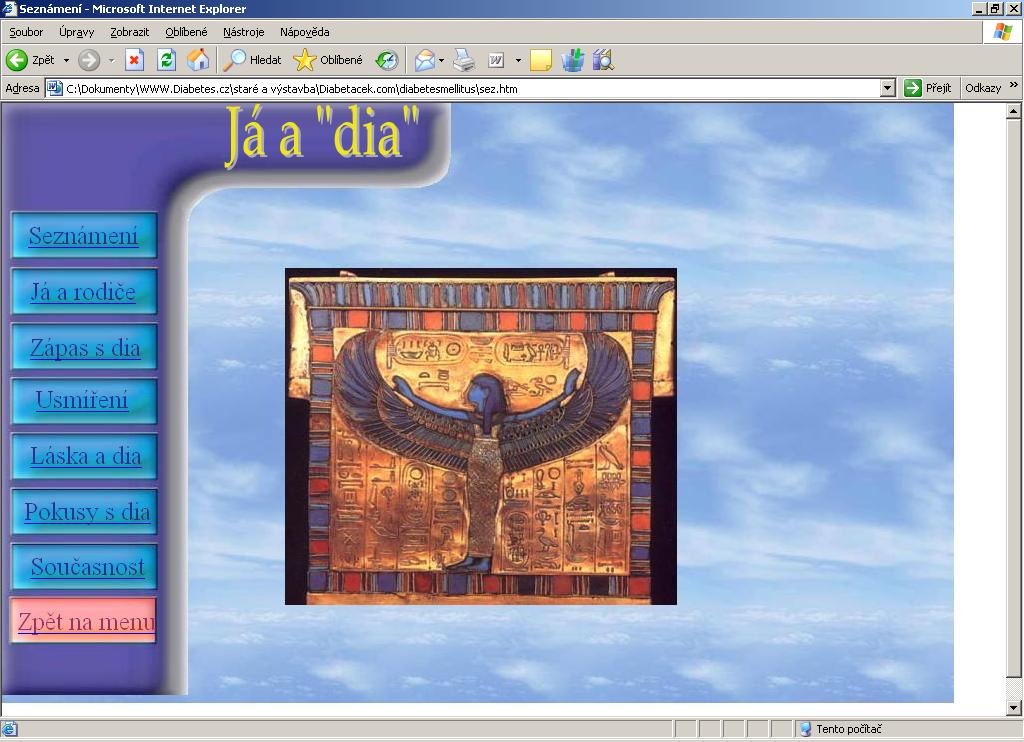
Task: Open the Nástroje menu
Action: point(244,32)
